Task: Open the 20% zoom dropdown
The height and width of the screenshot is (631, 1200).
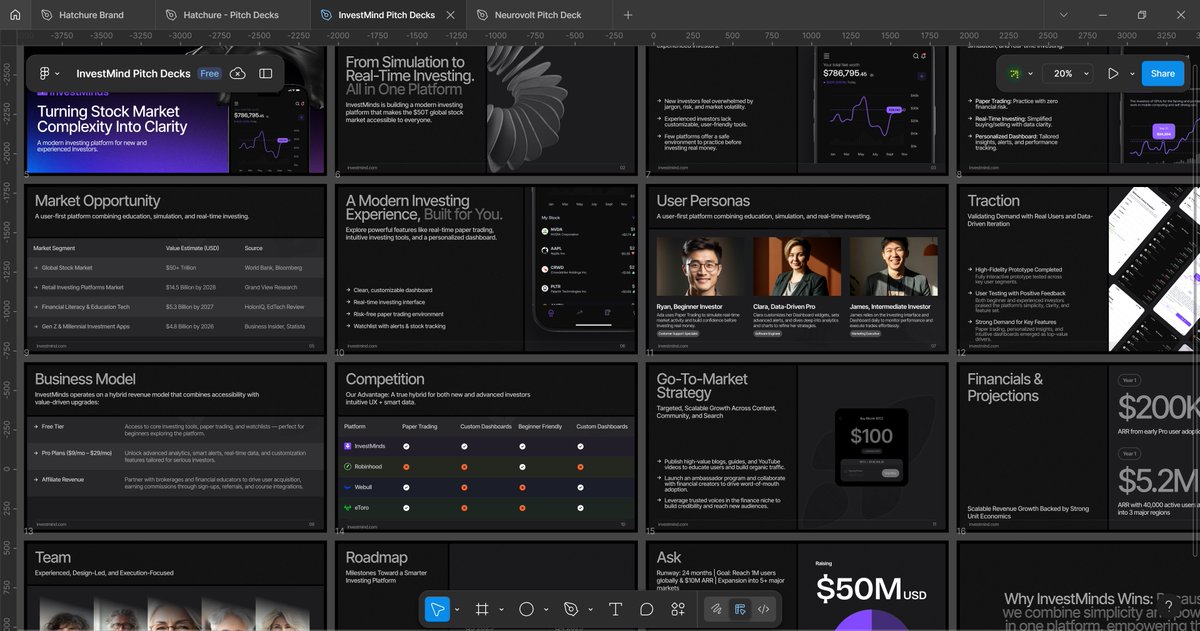Action: (1068, 74)
